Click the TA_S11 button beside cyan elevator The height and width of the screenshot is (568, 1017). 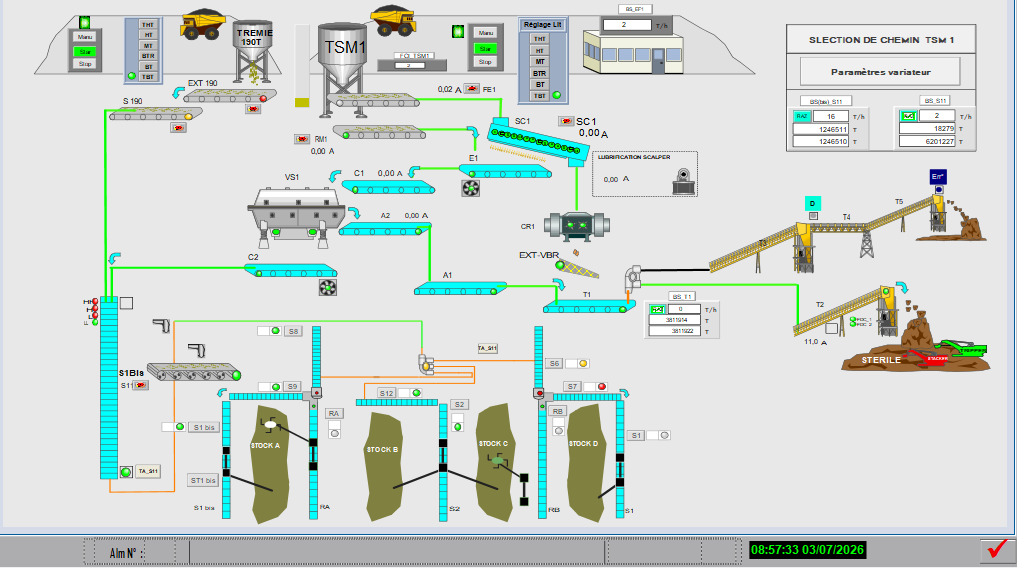pyautogui.click(x=147, y=471)
